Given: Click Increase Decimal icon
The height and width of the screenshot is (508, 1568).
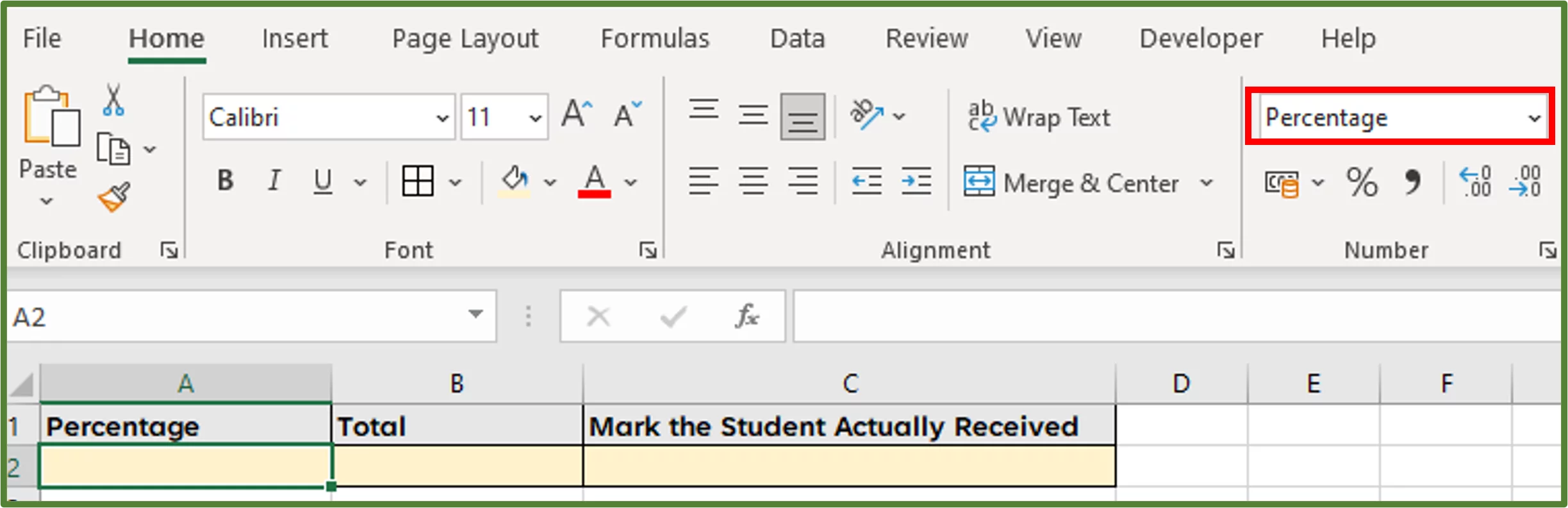Looking at the screenshot, I should click(x=1475, y=182).
